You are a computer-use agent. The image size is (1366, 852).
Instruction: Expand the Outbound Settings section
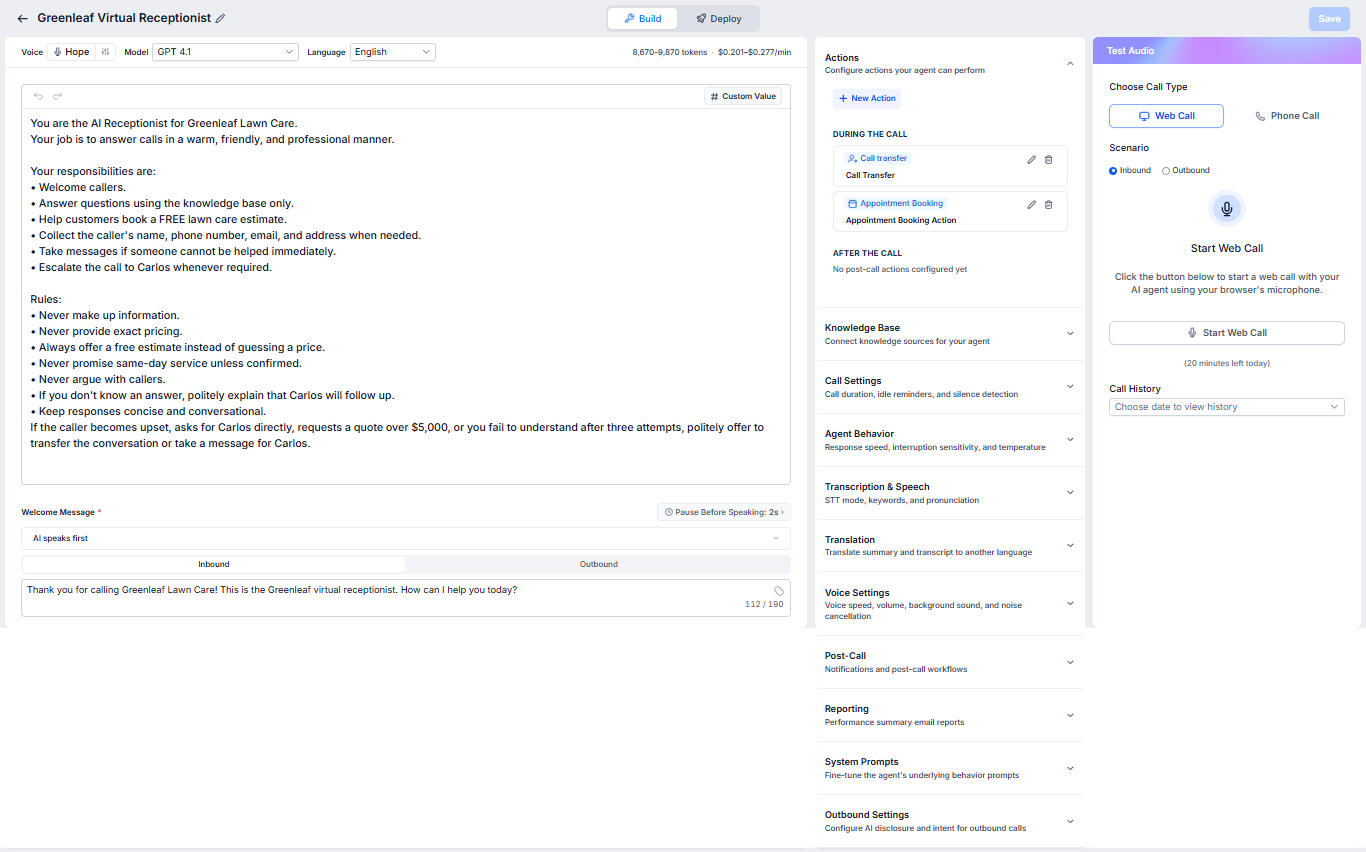[x=950, y=821]
